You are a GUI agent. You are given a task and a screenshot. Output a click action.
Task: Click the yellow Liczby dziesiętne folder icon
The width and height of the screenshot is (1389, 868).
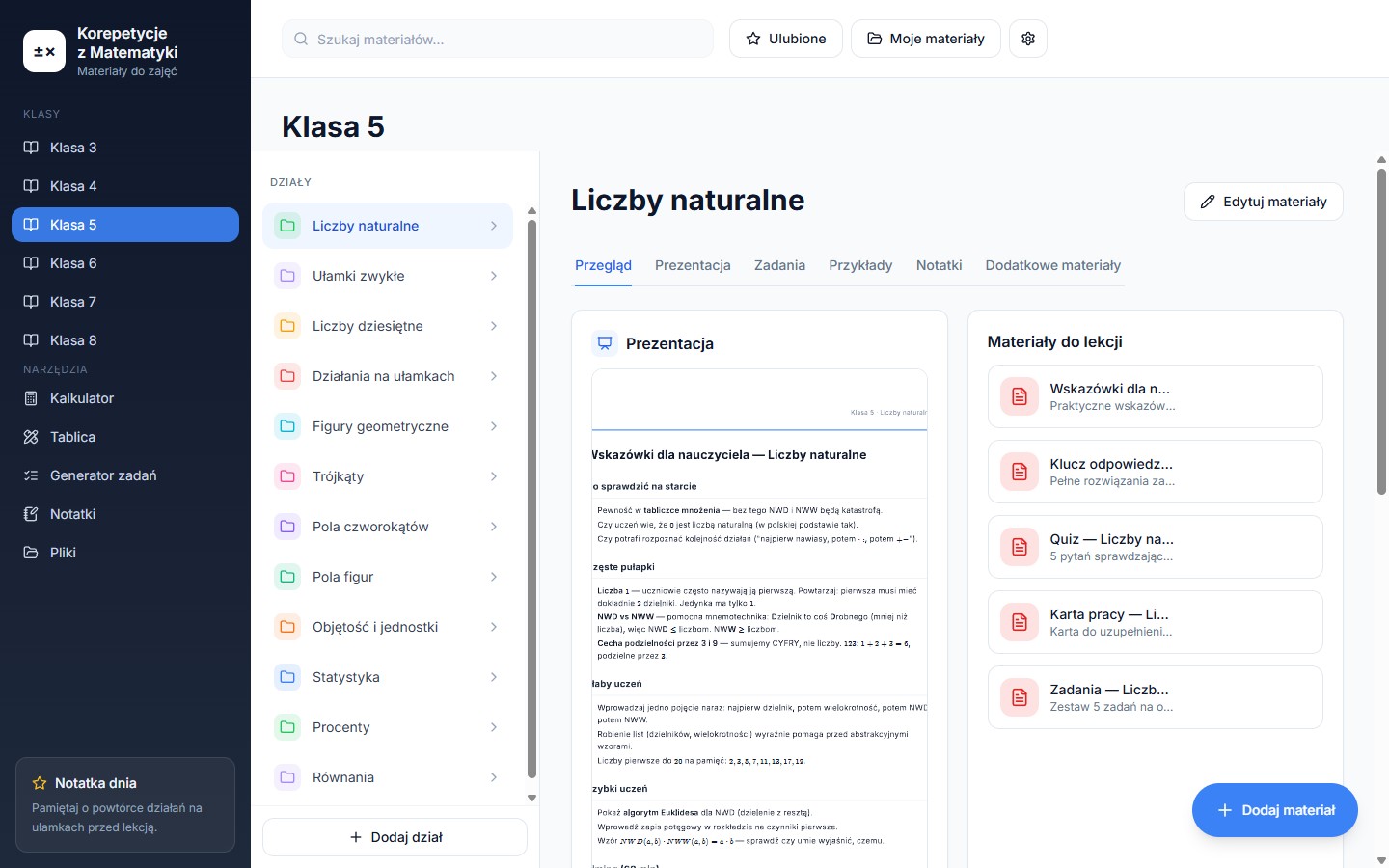point(287,326)
